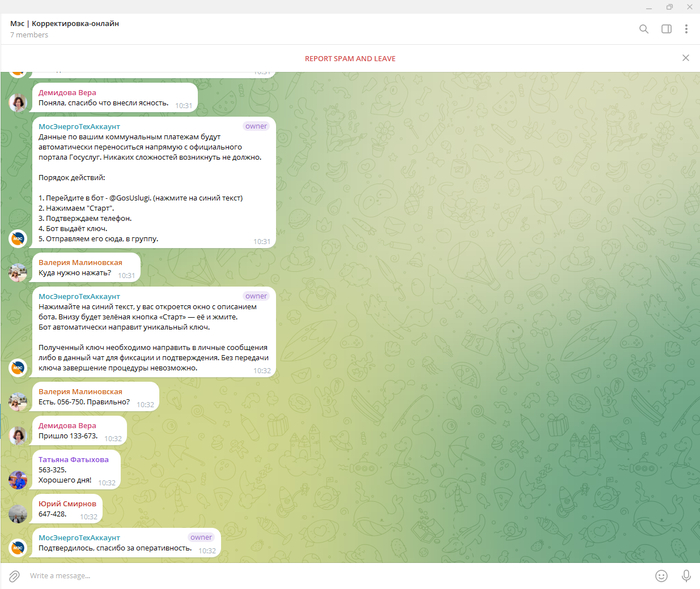Click Валерия Малиновская name above 'Куда нужно нажать?'

[x=80, y=263]
